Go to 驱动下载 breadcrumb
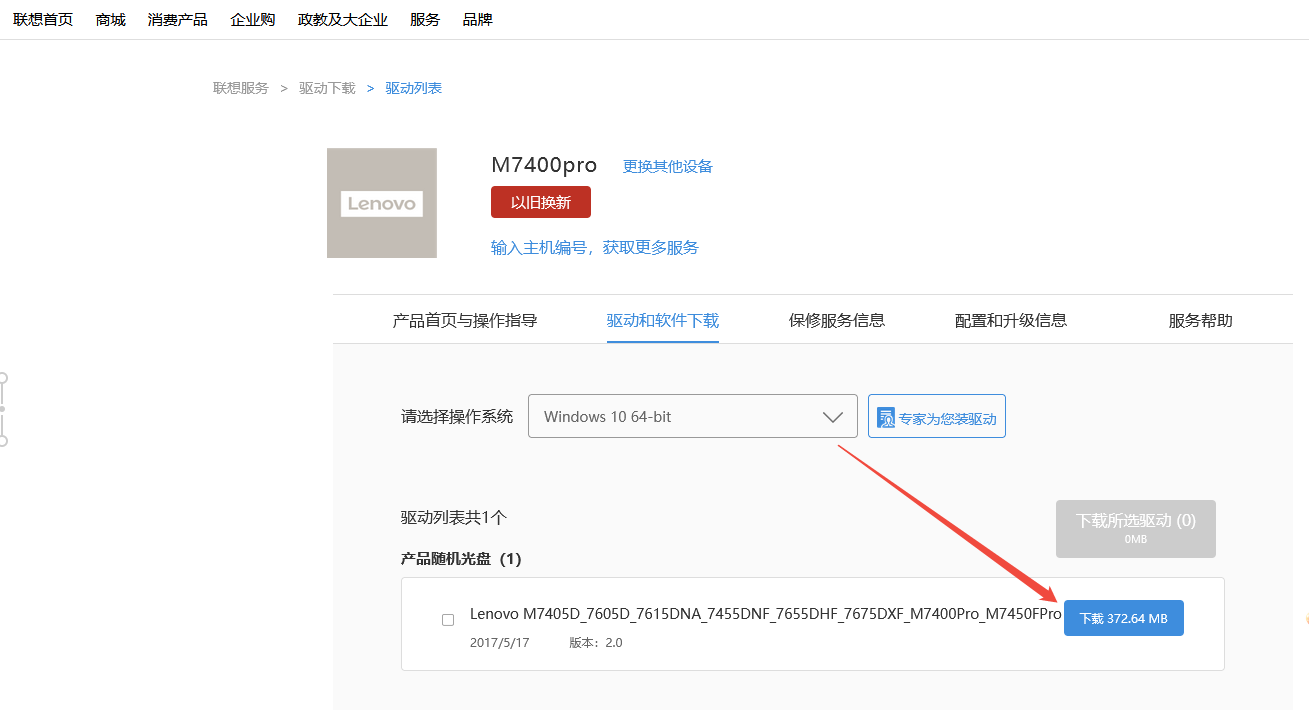Viewport: 1309px width, 710px height. coord(327,88)
